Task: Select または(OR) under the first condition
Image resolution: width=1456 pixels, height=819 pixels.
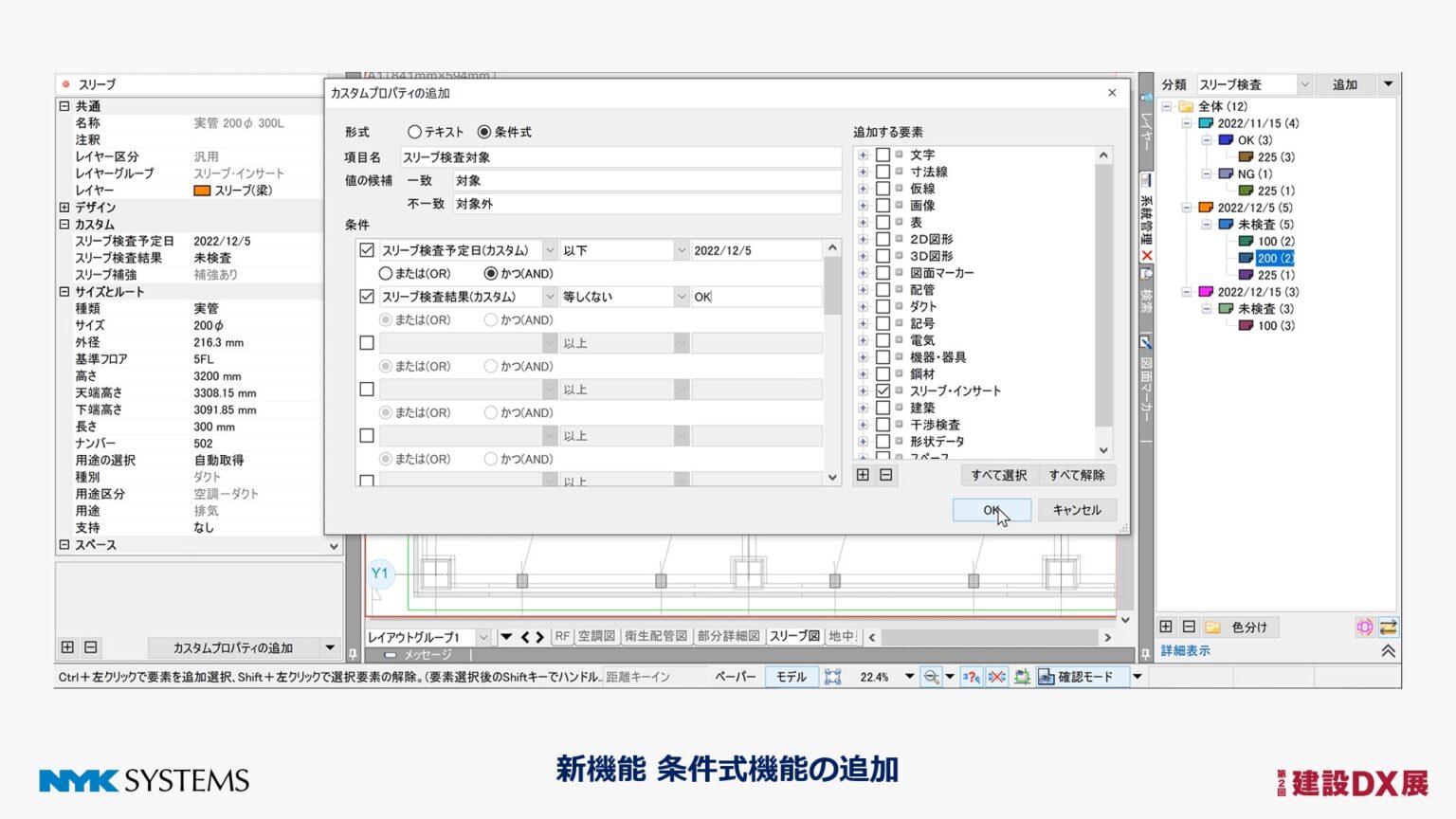Action: [x=386, y=273]
